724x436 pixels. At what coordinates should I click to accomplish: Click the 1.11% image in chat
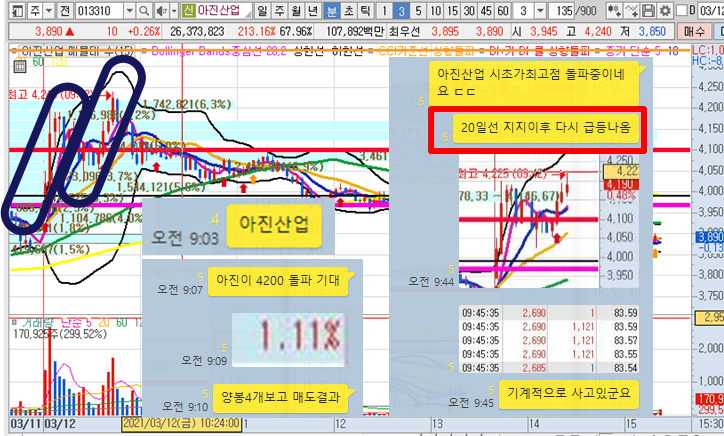[x=289, y=339]
